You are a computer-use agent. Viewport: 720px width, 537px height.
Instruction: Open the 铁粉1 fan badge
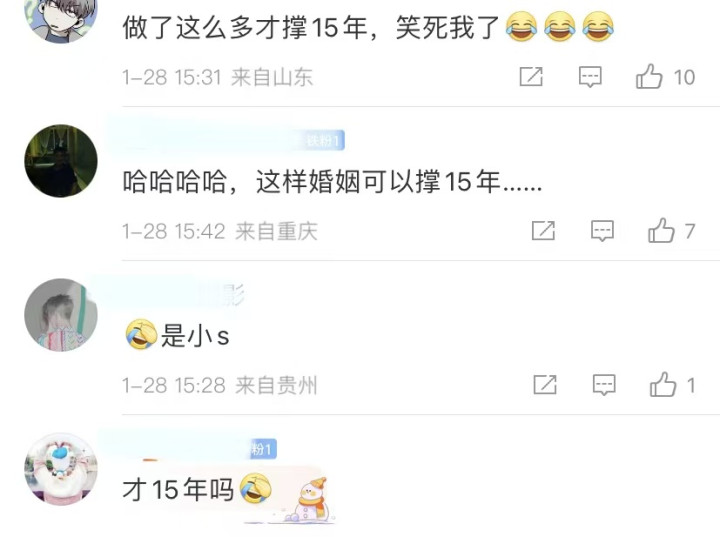point(325,141)
